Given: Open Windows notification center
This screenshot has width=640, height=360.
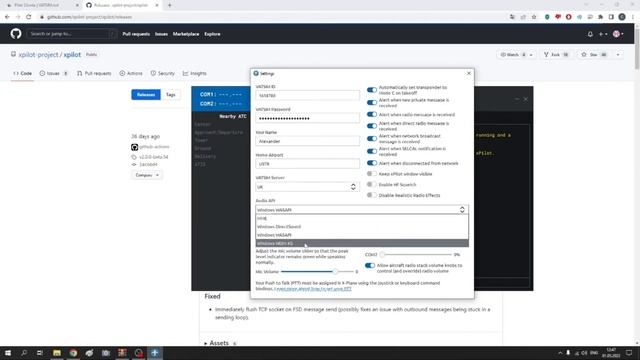Looking at the screenshot, I should coord(629,353).
